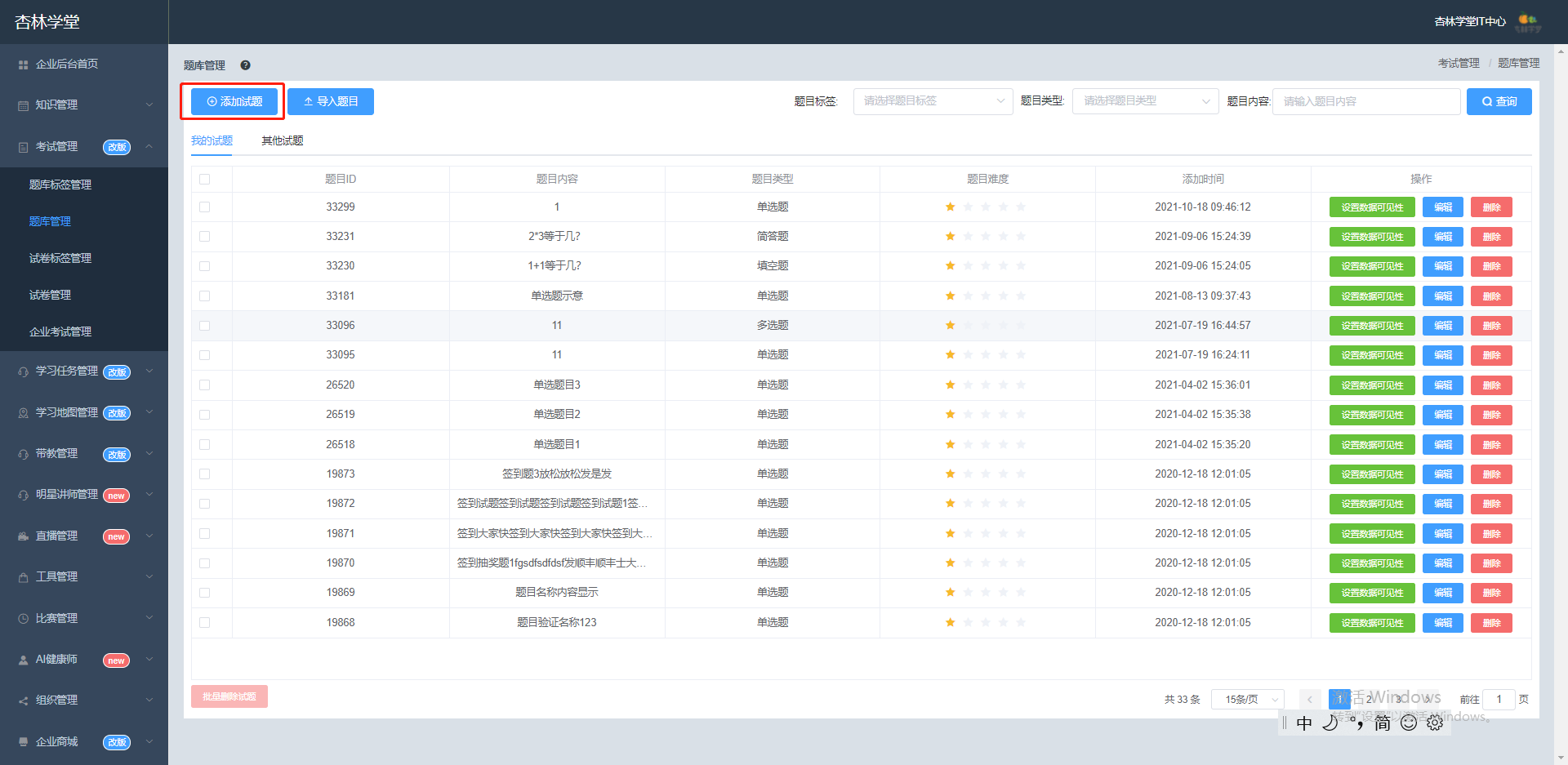1568x765 pixels.
Task: Click the smiley emoji icon in IME bar
Action: click(x=1409, y=723)
